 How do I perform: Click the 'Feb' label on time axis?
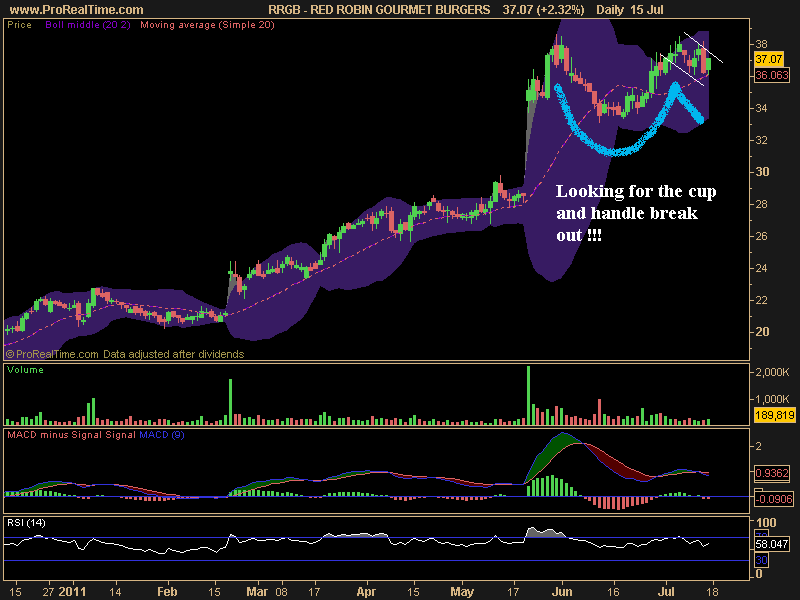point(167,592)
